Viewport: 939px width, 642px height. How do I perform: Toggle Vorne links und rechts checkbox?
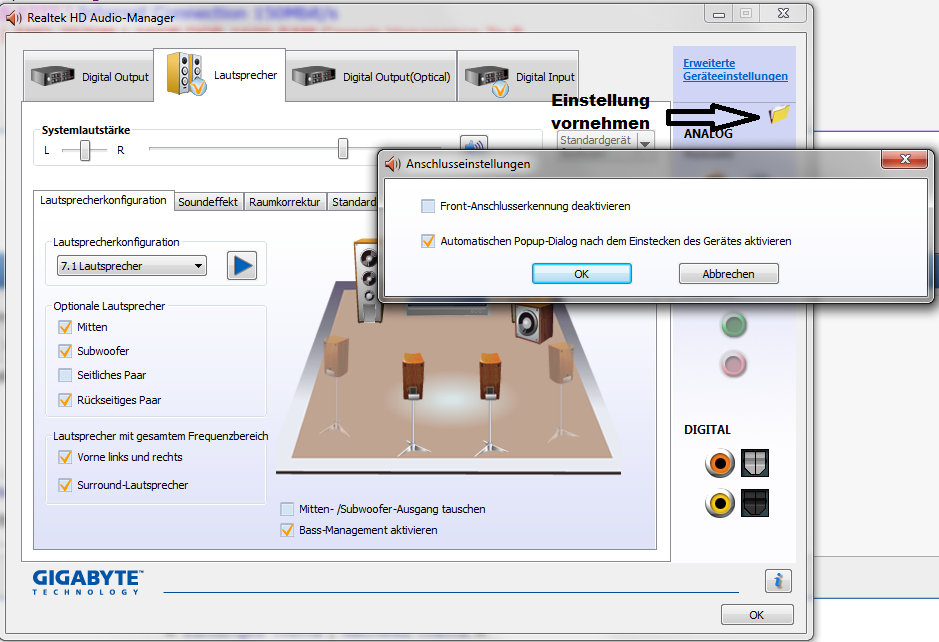click(65, 457)
